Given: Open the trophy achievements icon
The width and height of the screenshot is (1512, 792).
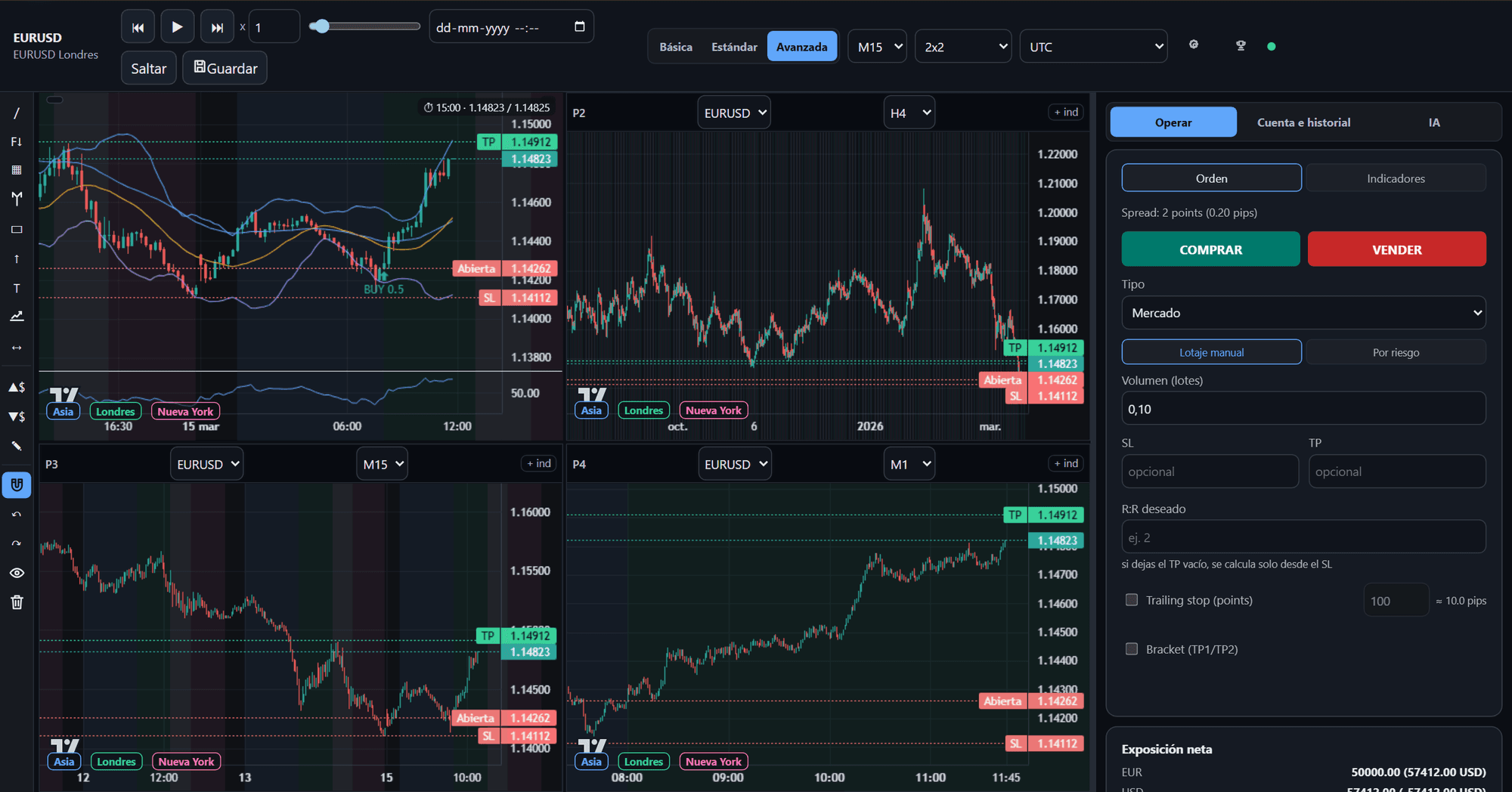Looking at the screenshot, I should [x=1241, y=45].
